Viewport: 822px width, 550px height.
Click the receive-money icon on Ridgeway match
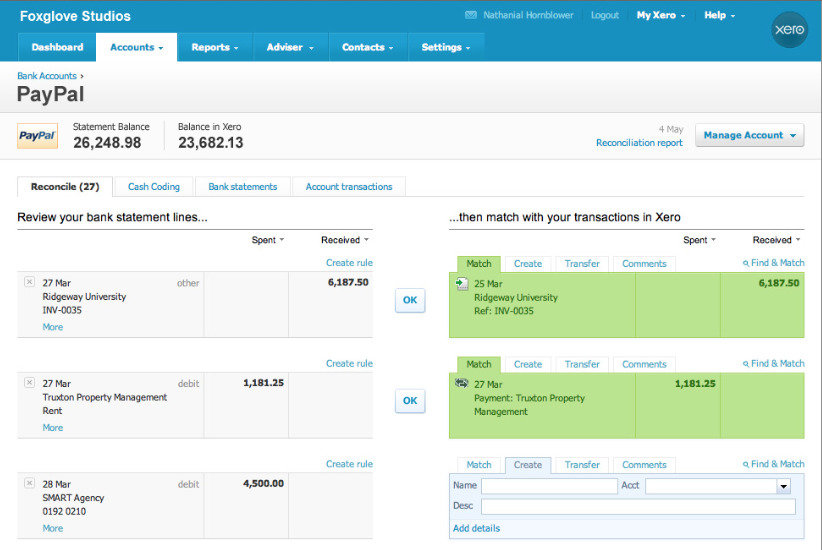462,284
